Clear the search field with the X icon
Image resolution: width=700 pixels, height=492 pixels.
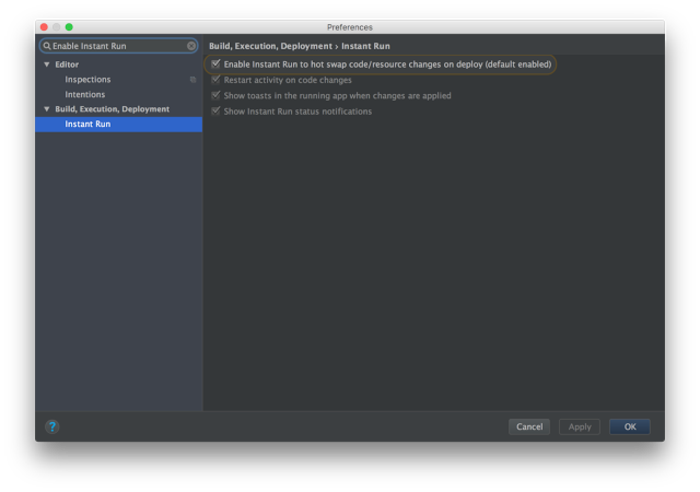[x=191, y=46]
